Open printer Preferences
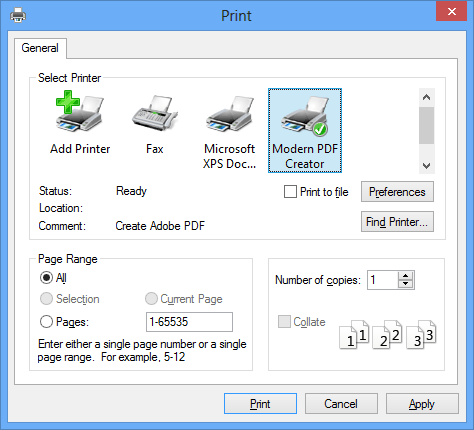474x430 pixels. click(397, 192)
